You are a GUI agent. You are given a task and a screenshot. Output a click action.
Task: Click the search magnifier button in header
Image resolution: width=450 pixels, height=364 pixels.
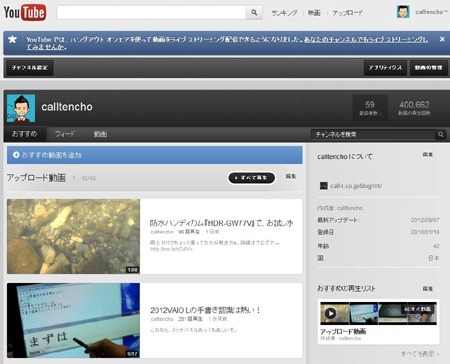[254, 13]
